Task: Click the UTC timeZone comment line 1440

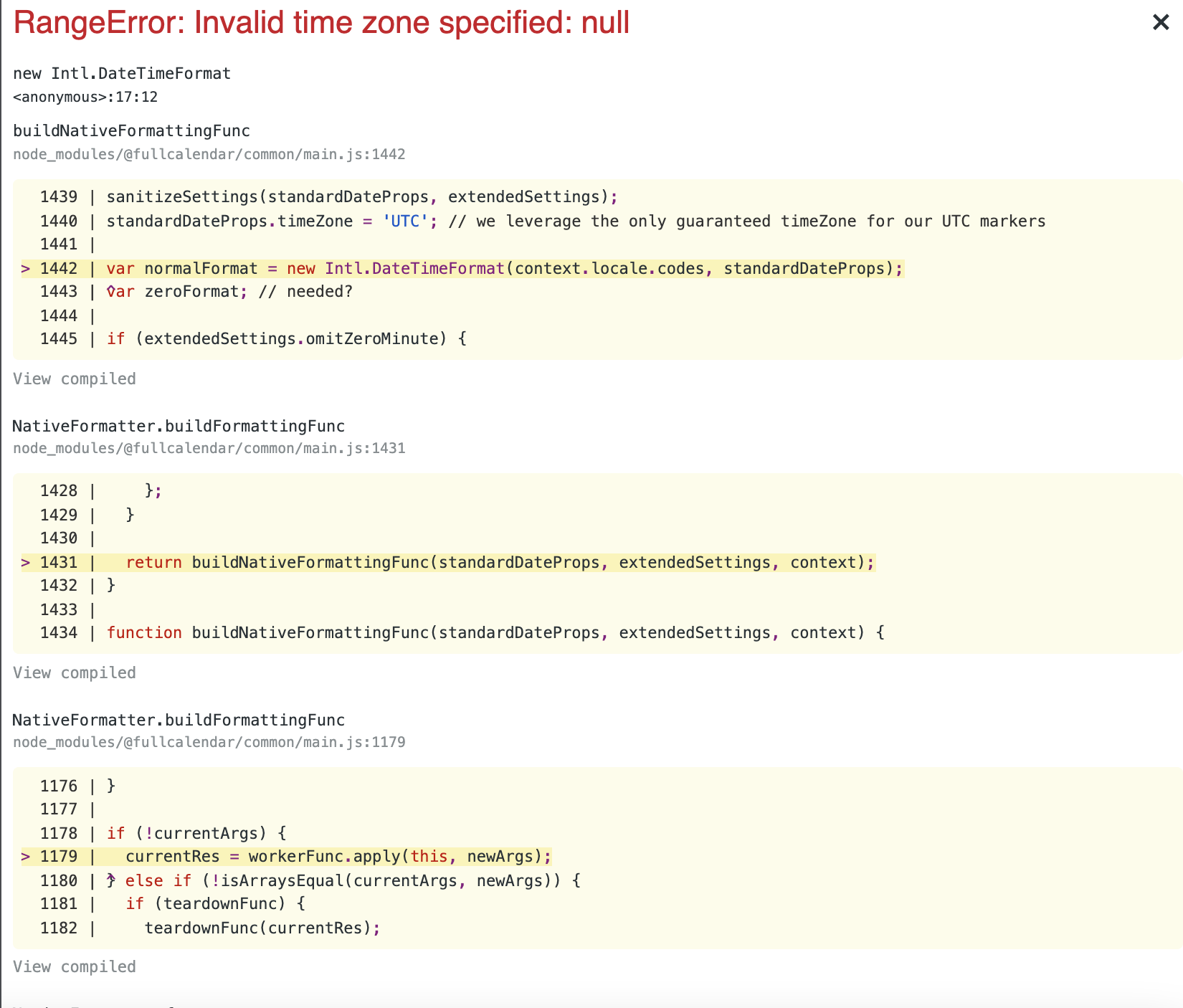Action: 574,221
